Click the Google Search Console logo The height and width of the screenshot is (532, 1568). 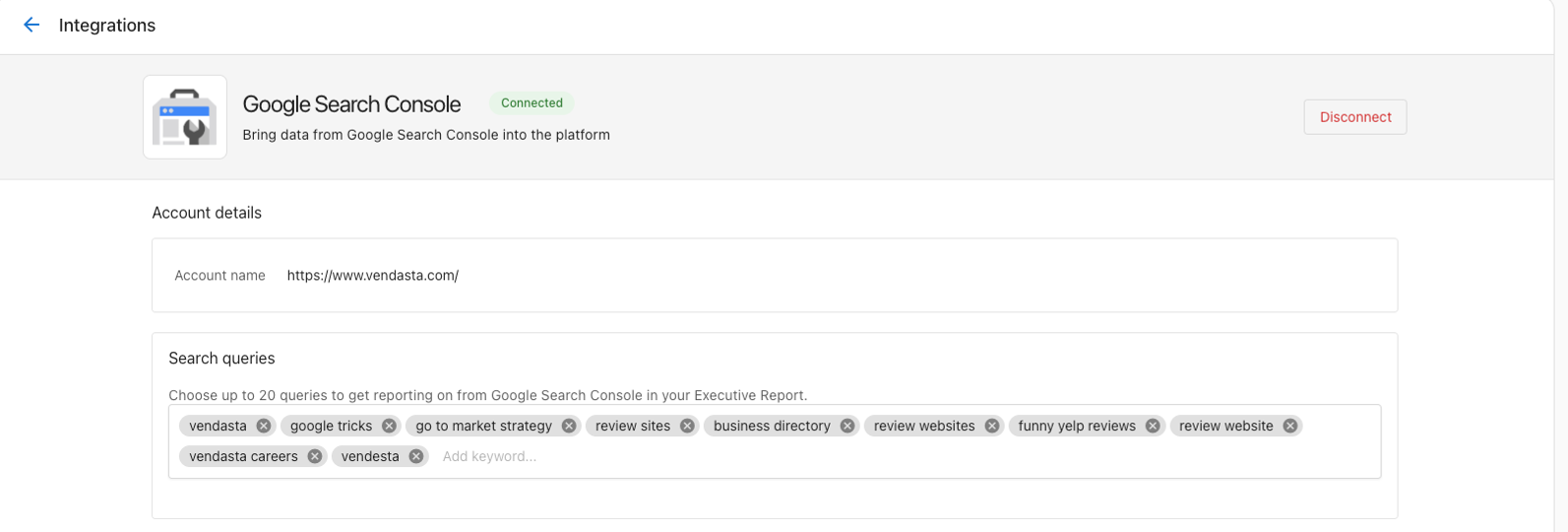click(x=185, y=117)
